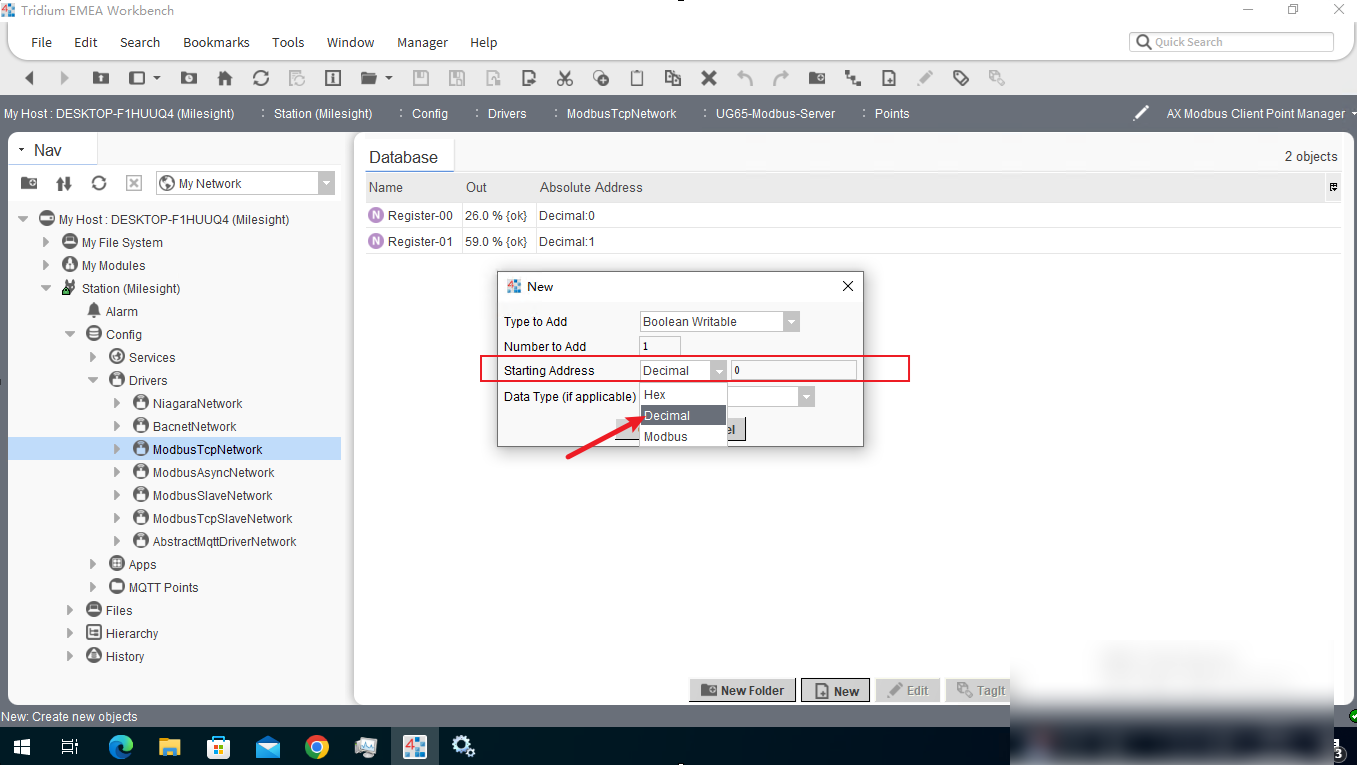Open File Explorer from the taskbar
This screenshot has height=765, width=1357.
[170, 746]
